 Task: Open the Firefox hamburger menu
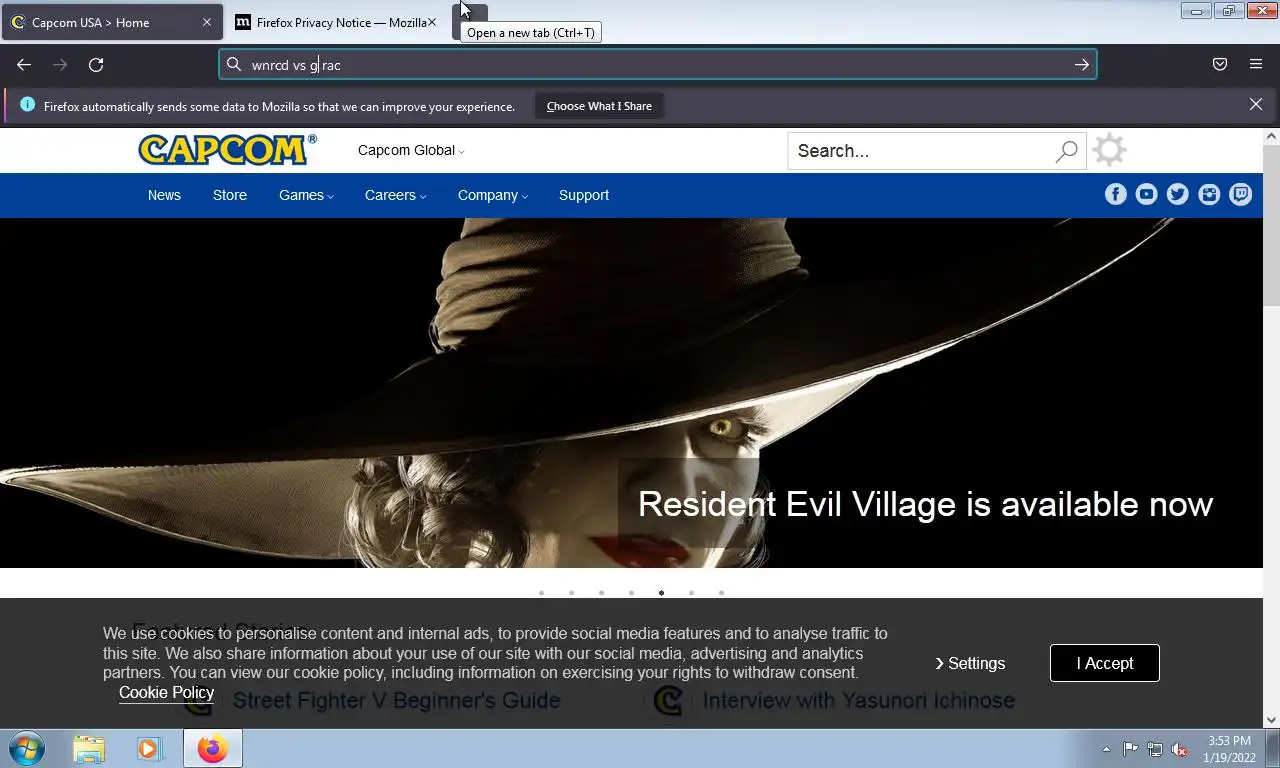pyautogui.click(x=1256, y=65)
